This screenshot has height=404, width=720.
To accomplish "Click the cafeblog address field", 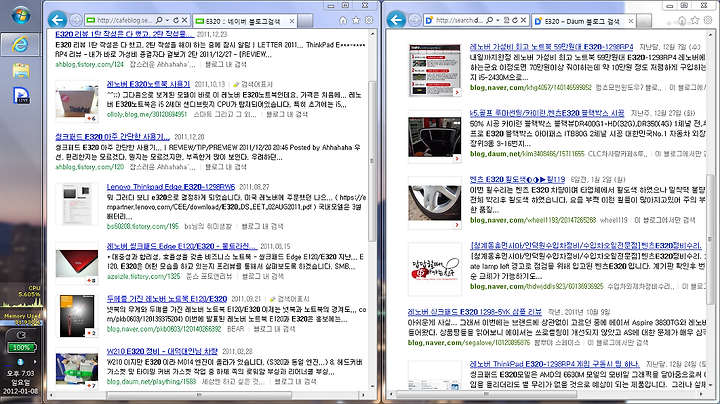I will click(x=124, y=20).
